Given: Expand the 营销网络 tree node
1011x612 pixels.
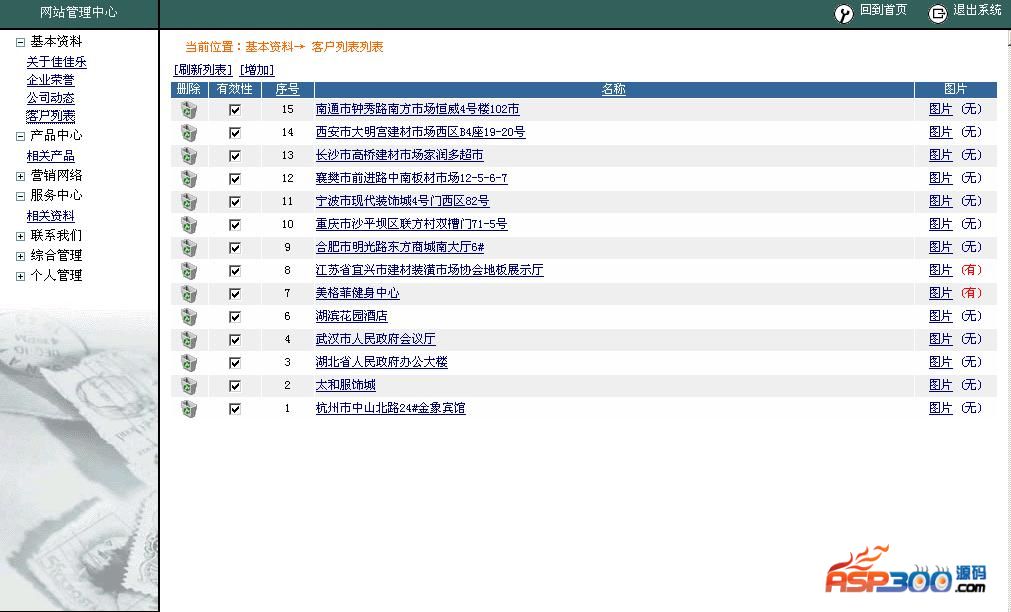Looking at the screenshot, I should [x=20, y=176].
